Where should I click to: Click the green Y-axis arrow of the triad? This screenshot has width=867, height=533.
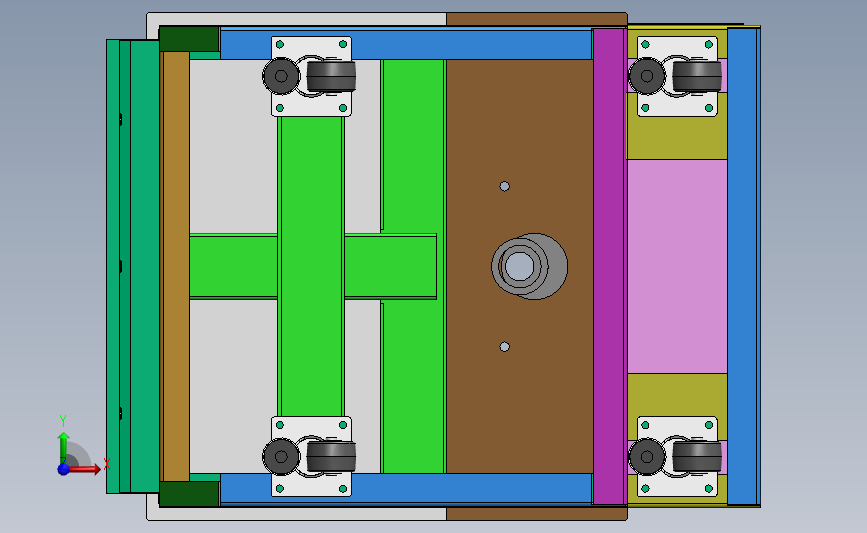coord(64,448)
